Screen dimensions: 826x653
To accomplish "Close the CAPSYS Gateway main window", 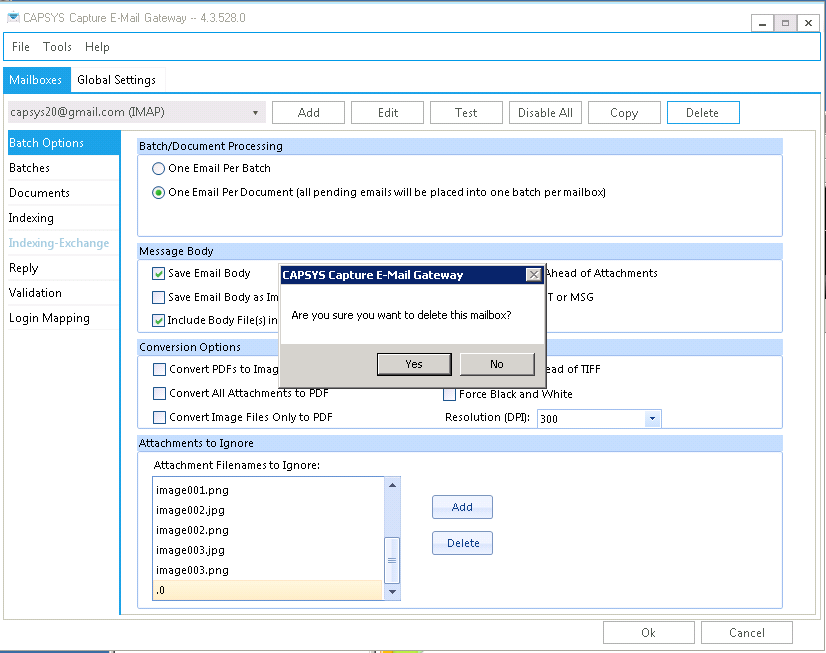I will tap(809, 23).
